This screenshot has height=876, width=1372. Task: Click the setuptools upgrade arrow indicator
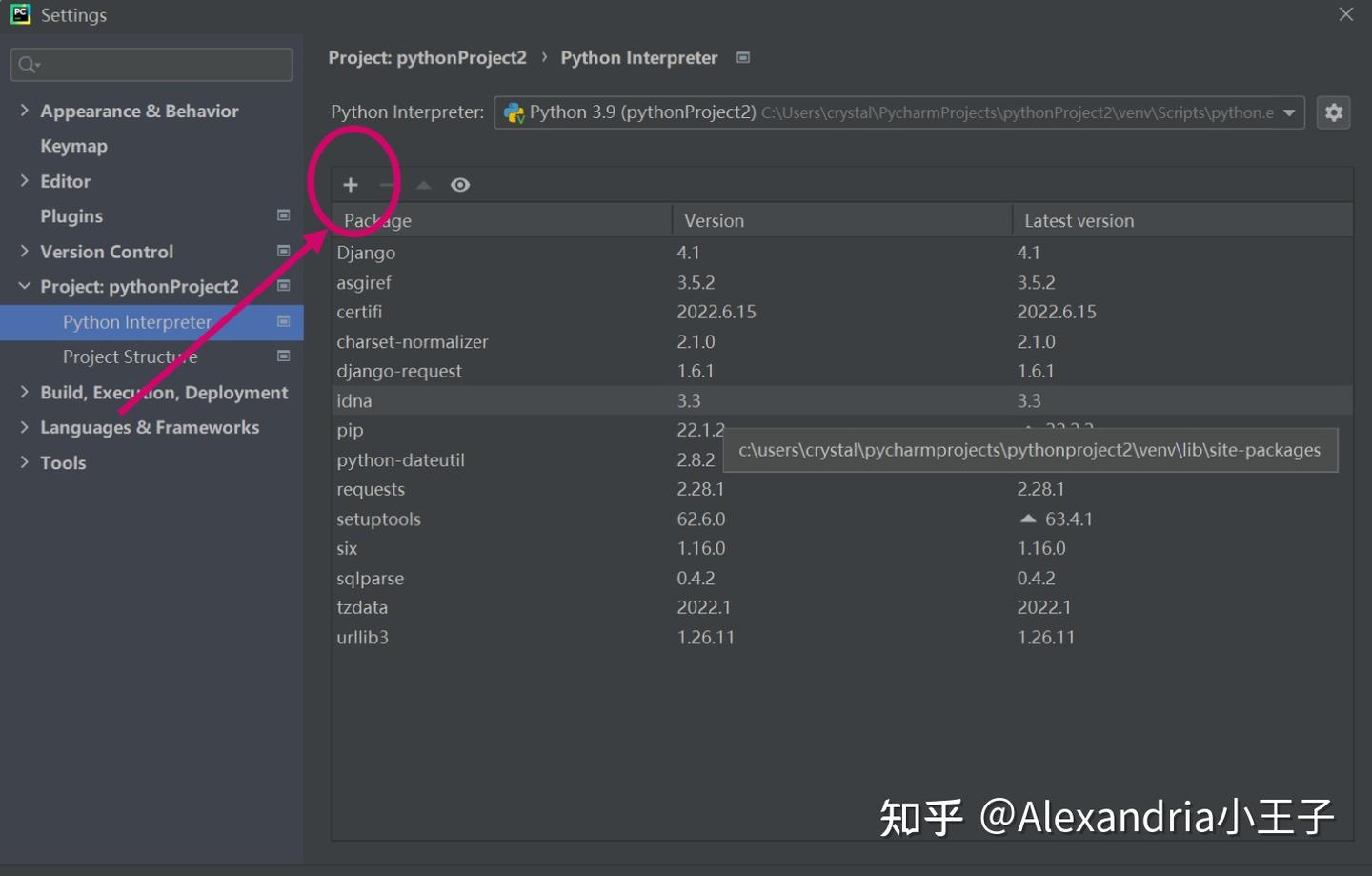click(1027, 518)
